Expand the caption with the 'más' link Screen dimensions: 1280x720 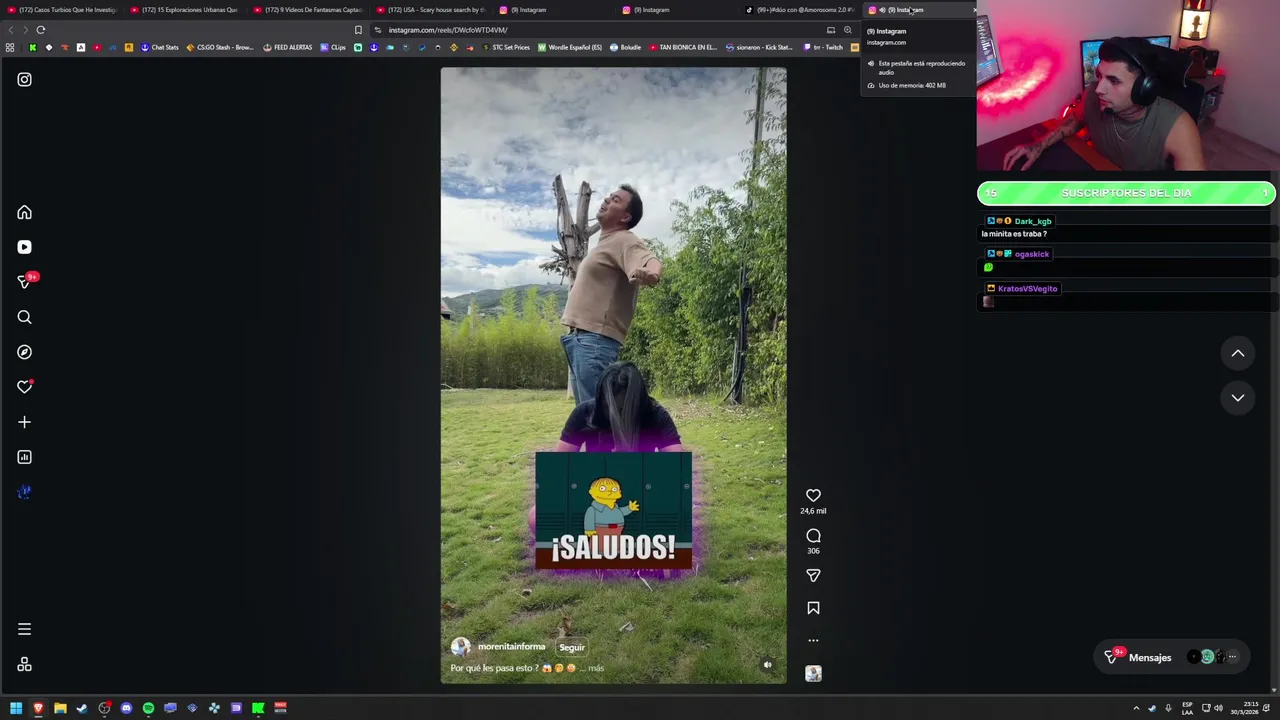[x=596, y=668]
